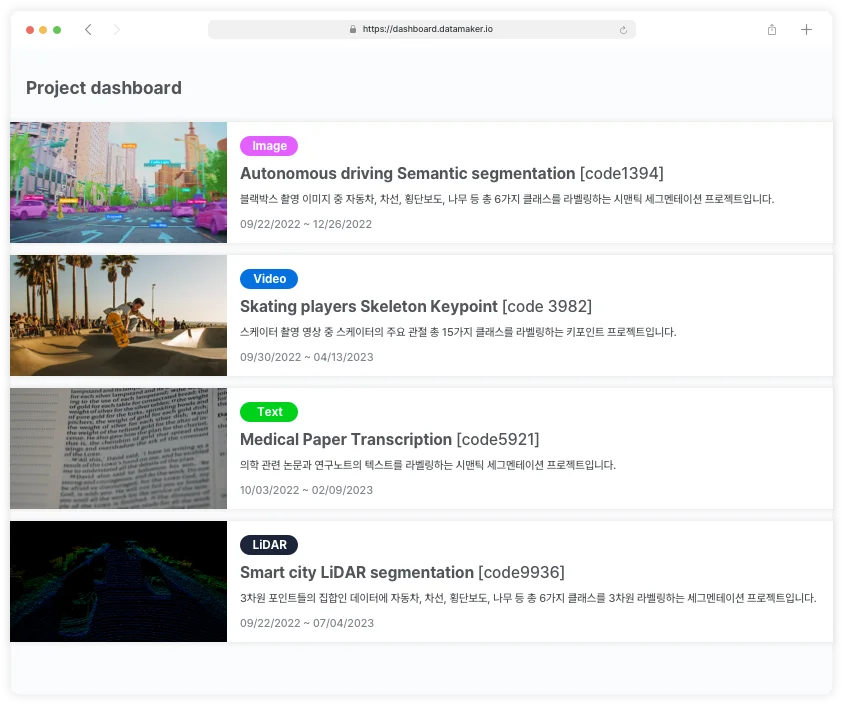Select the pink Image tag badge
Screen dimensions: 843x705
[269, 146]
